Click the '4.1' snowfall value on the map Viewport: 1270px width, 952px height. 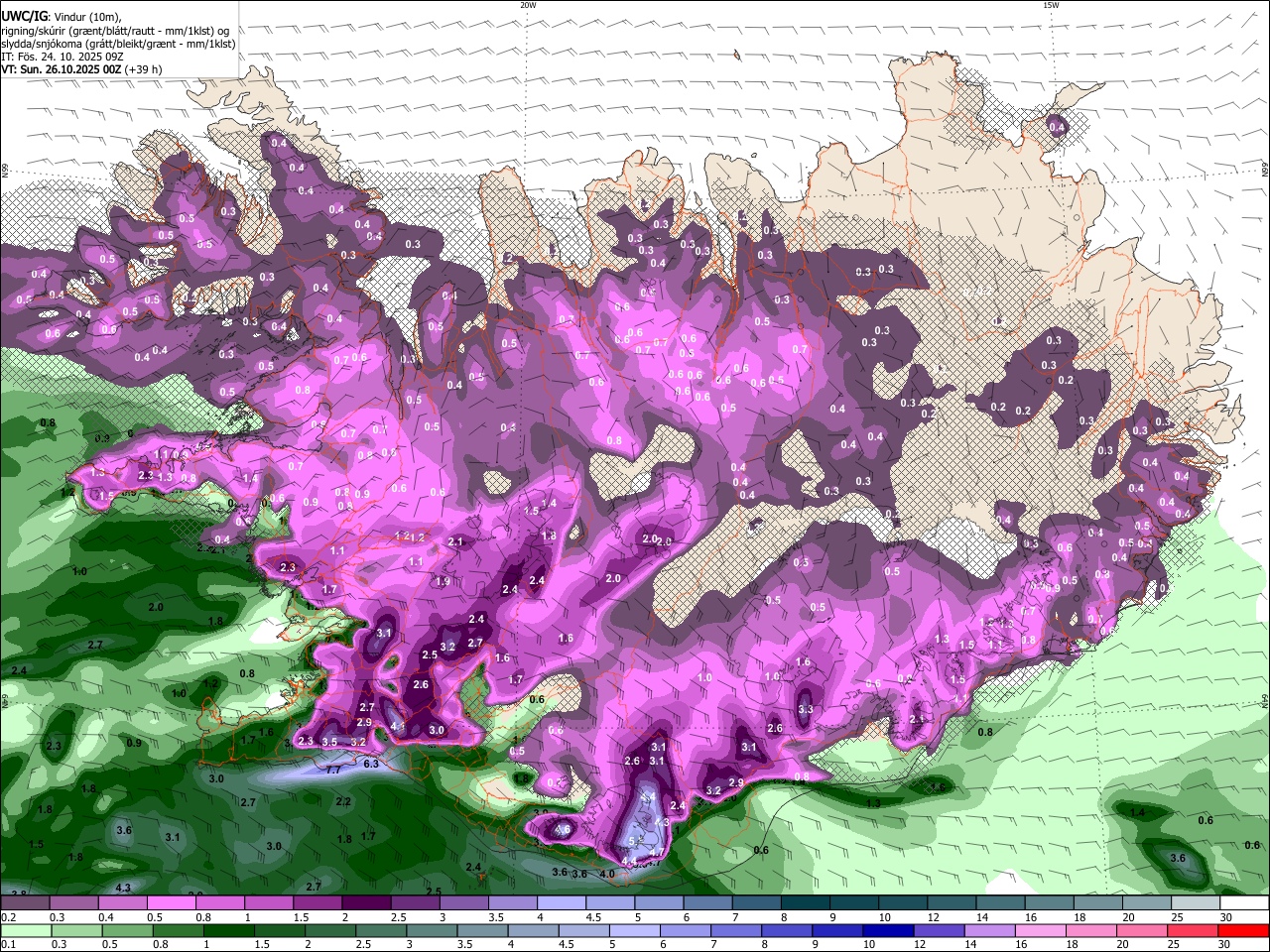[398, 726]
